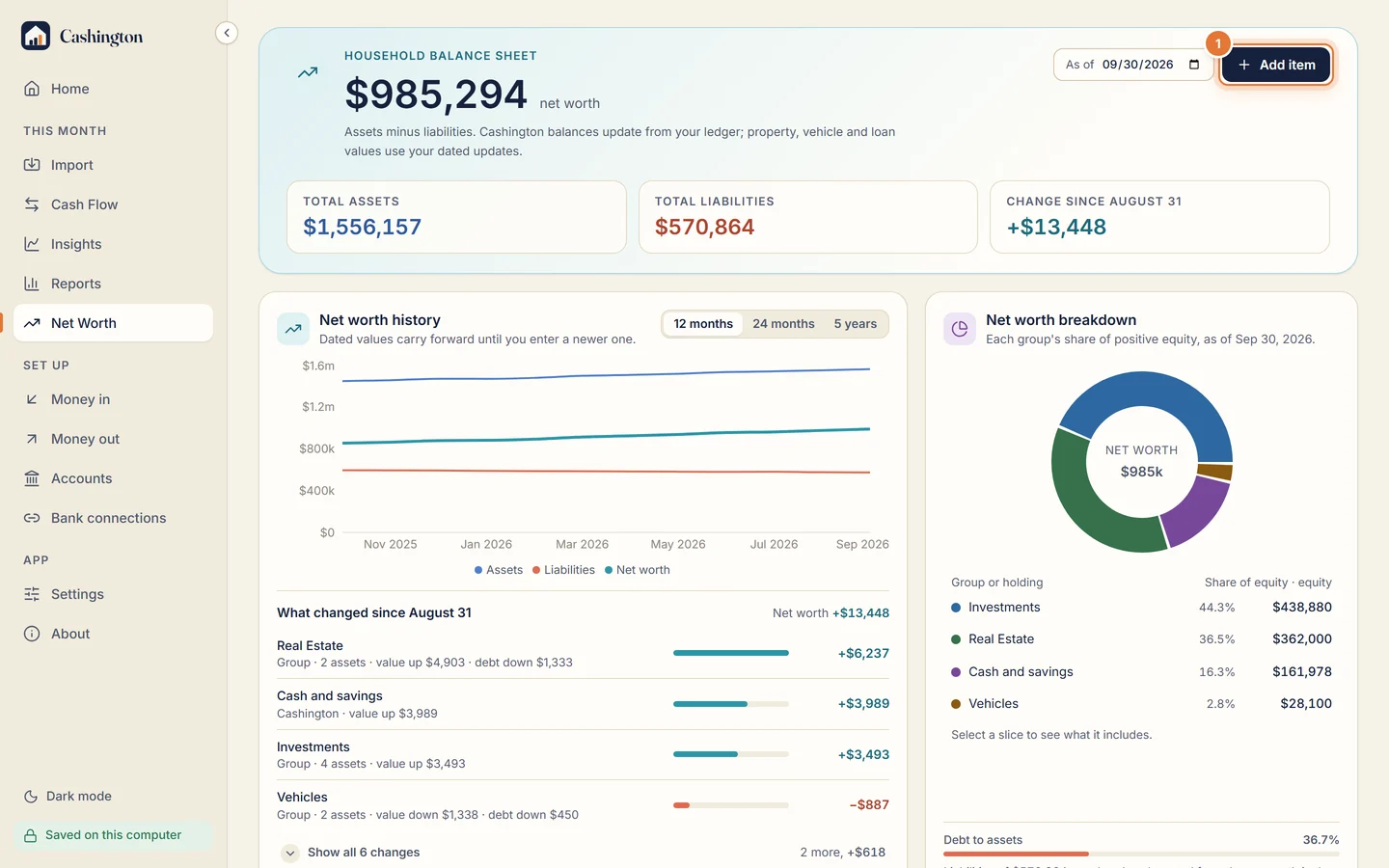This screenshot has width=1389, height=868.
Task: Click the Bank connections link icon
Action: [x=32, y=518]
